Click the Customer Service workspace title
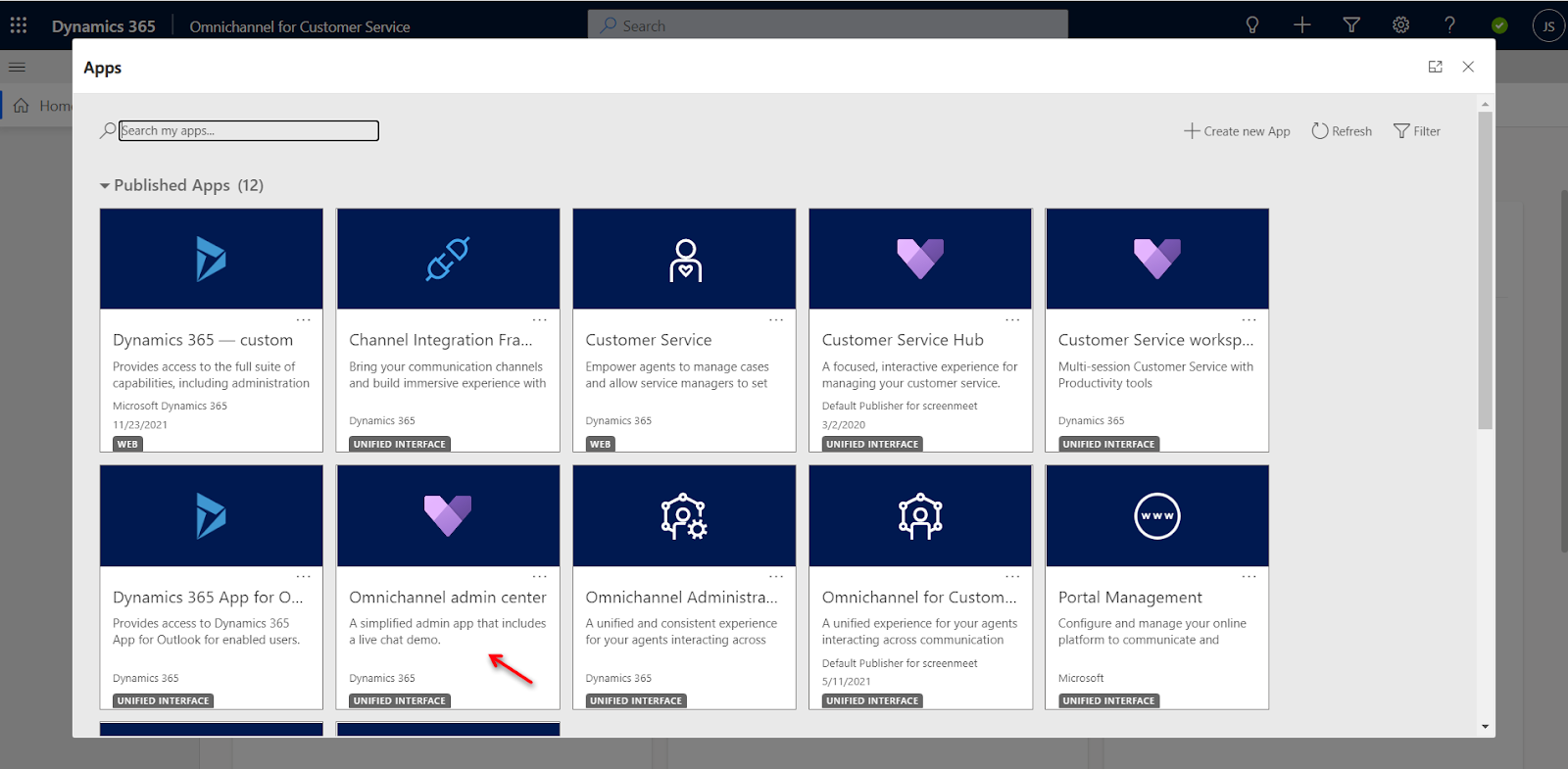1568x769 pixels. coord(1156,340)
